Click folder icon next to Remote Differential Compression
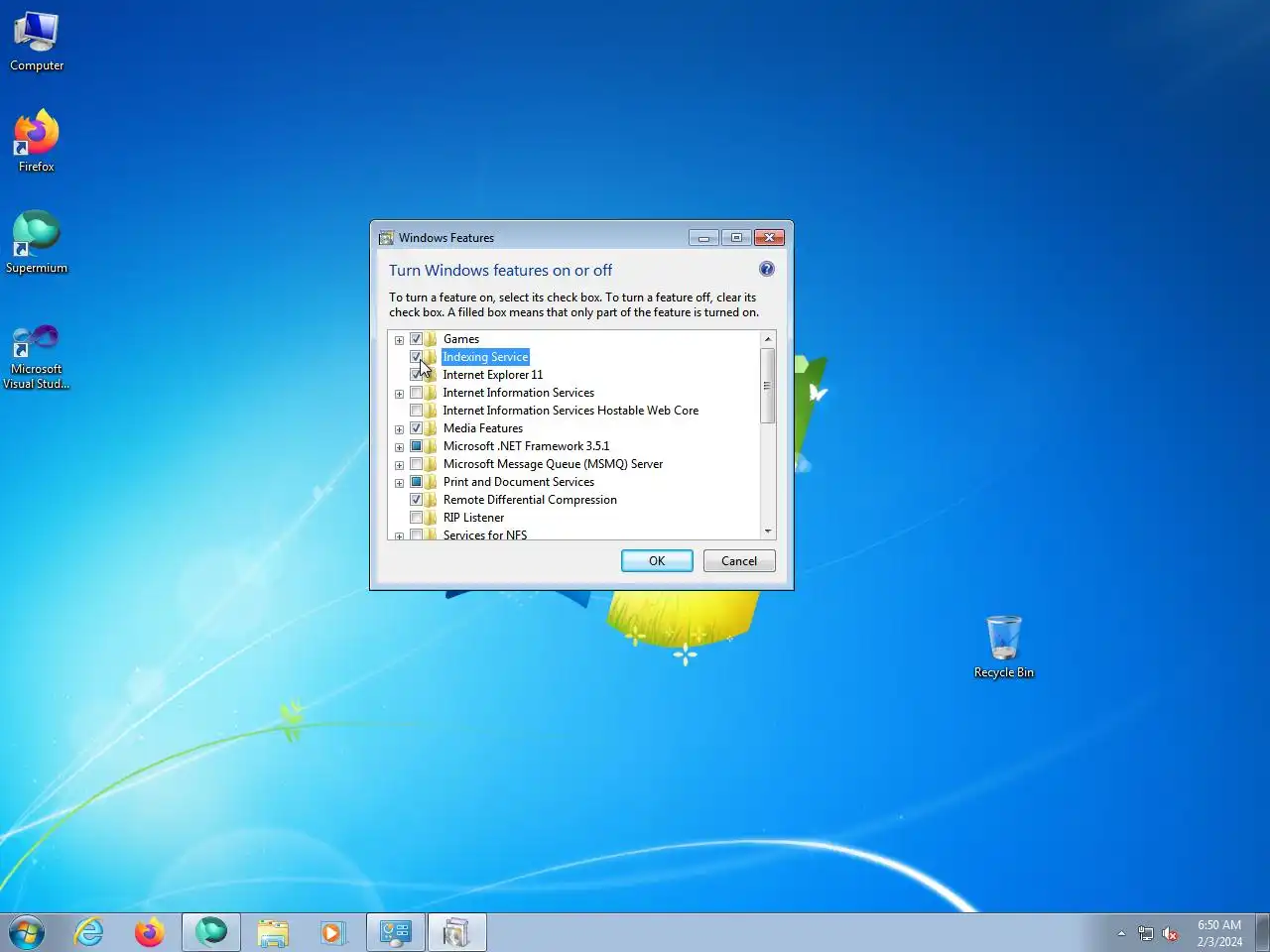 (x=431, y=500)
